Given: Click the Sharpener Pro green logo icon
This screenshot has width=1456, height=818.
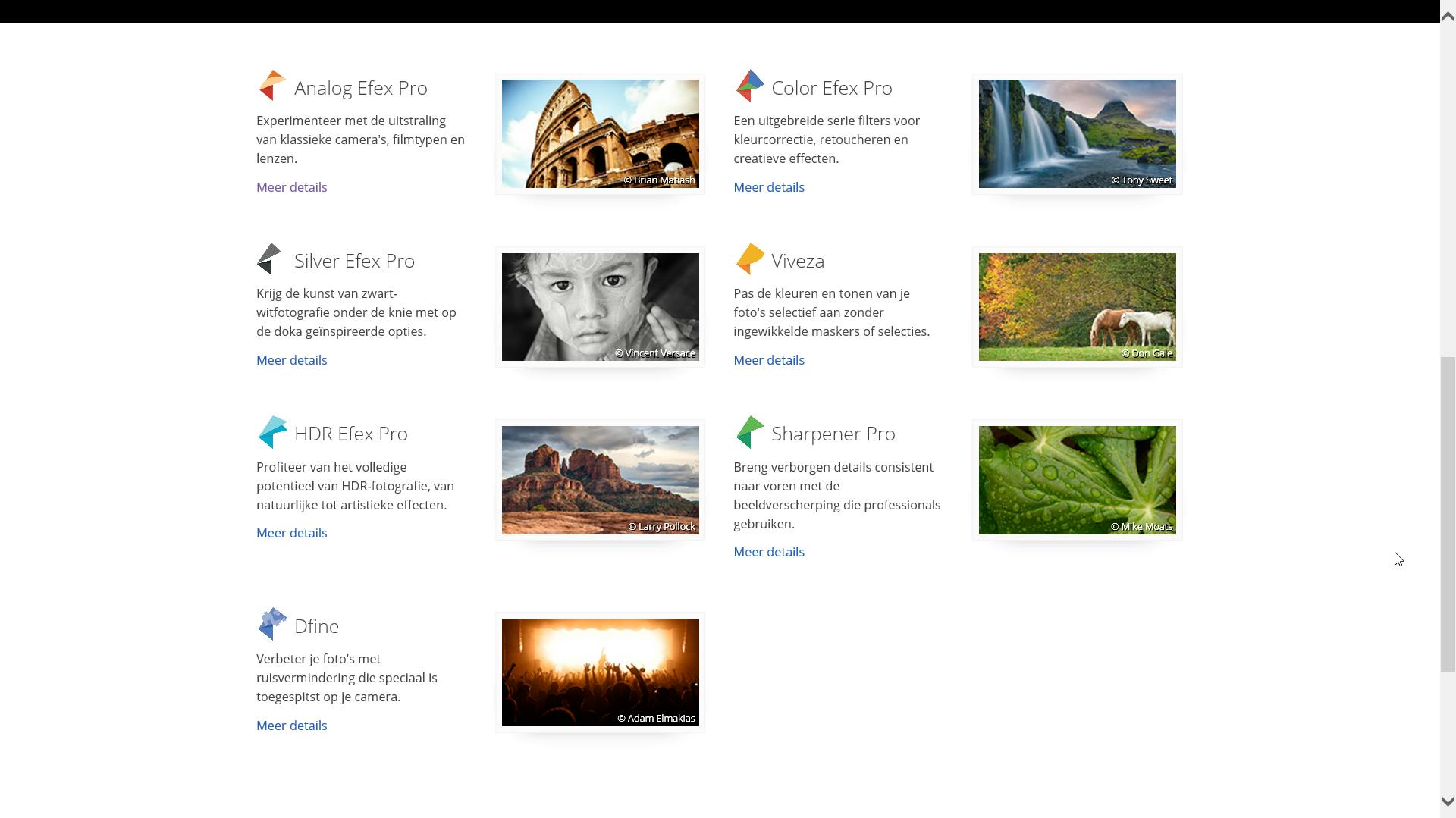Looking at the screenshot, I should point(749,432).
